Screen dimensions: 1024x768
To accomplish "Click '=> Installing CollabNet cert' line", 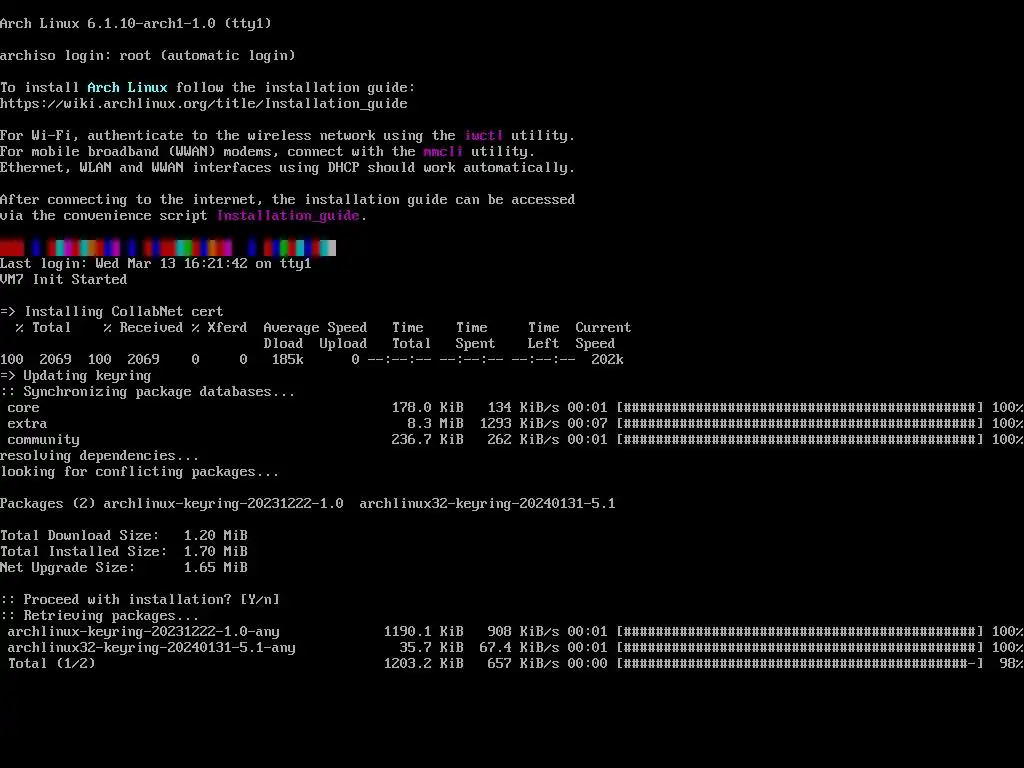I will click(112, 312).
